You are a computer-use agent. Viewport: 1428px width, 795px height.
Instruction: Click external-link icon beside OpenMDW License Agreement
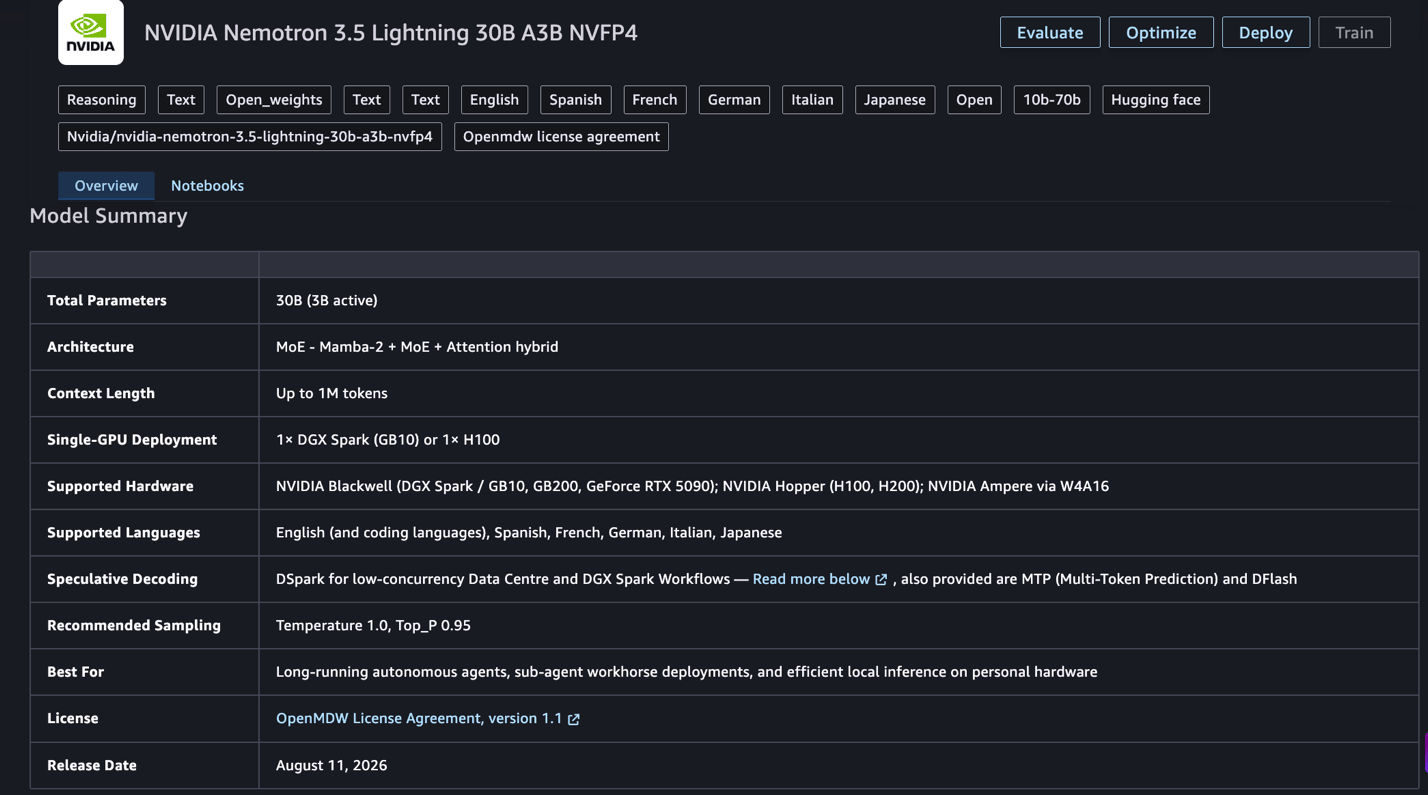[x=574, y=719]
